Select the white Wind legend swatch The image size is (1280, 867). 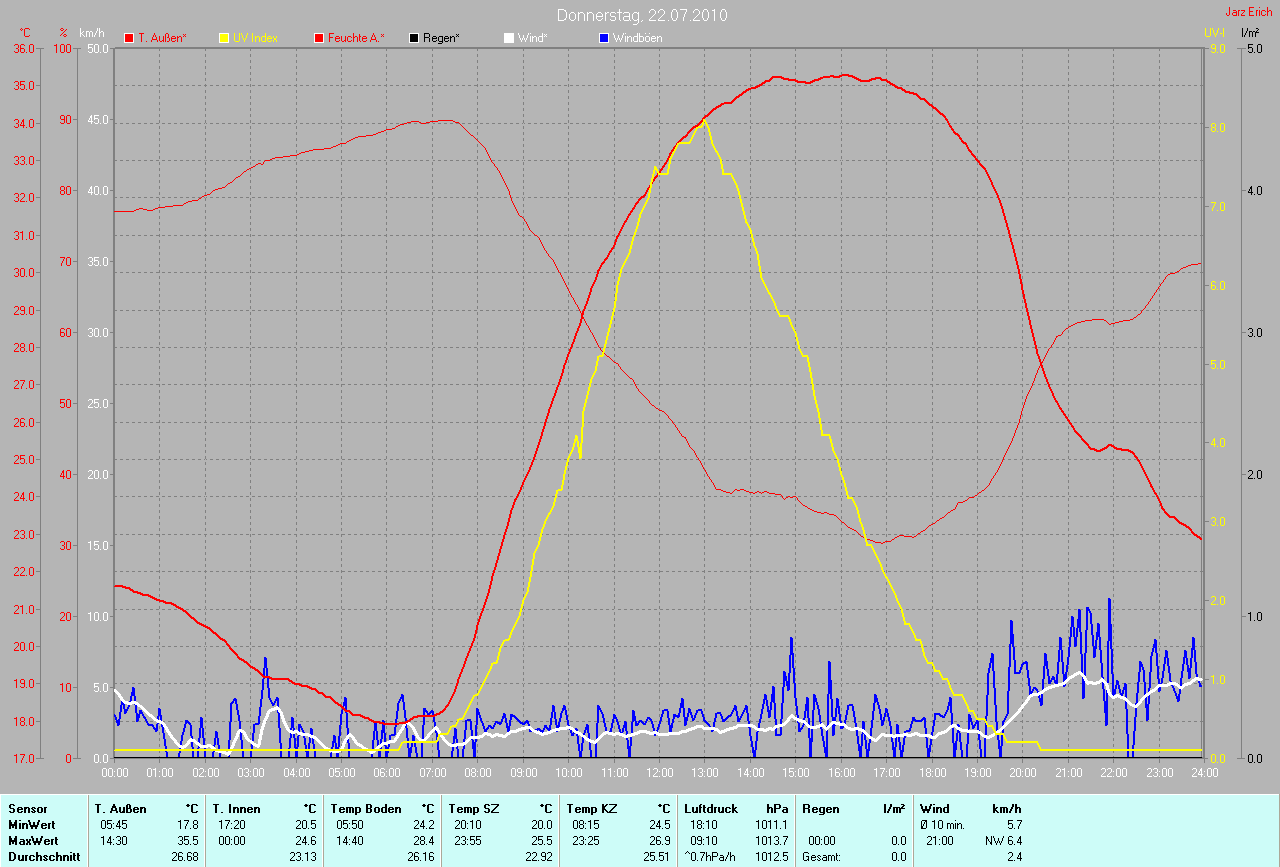[x=508, y=38]
